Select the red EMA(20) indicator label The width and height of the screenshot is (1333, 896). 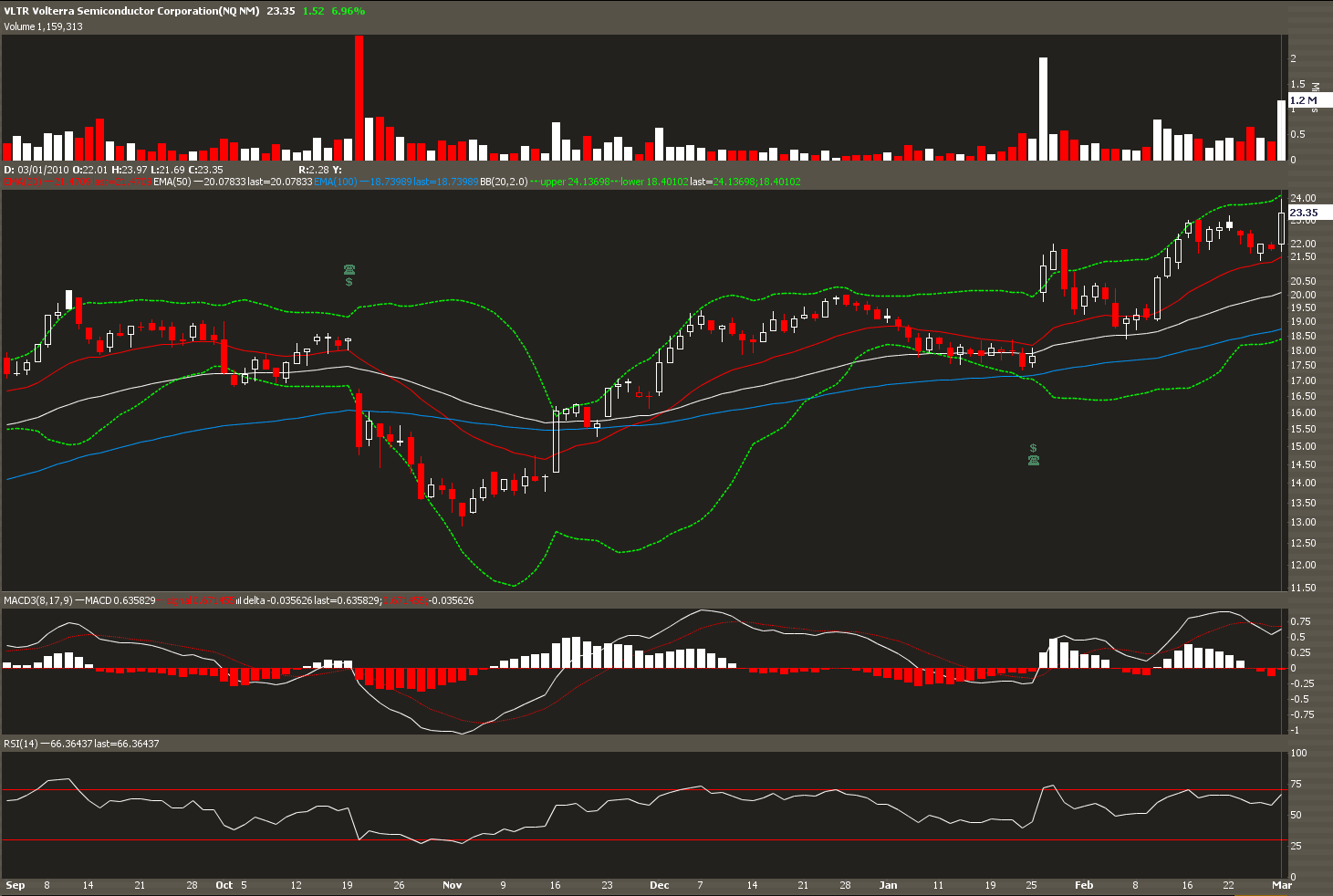[77, 182]
